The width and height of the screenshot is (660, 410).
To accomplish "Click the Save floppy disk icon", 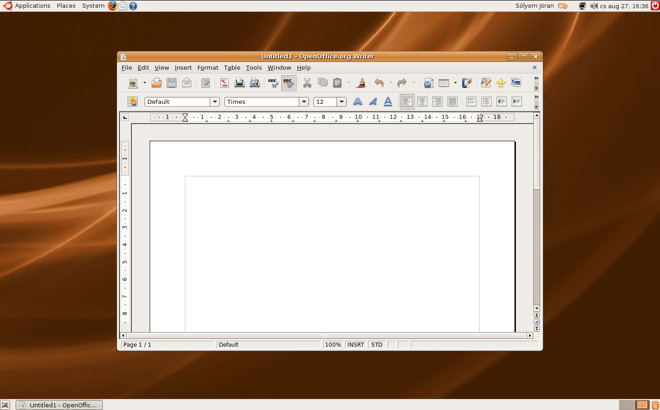I will click(171, 83).
